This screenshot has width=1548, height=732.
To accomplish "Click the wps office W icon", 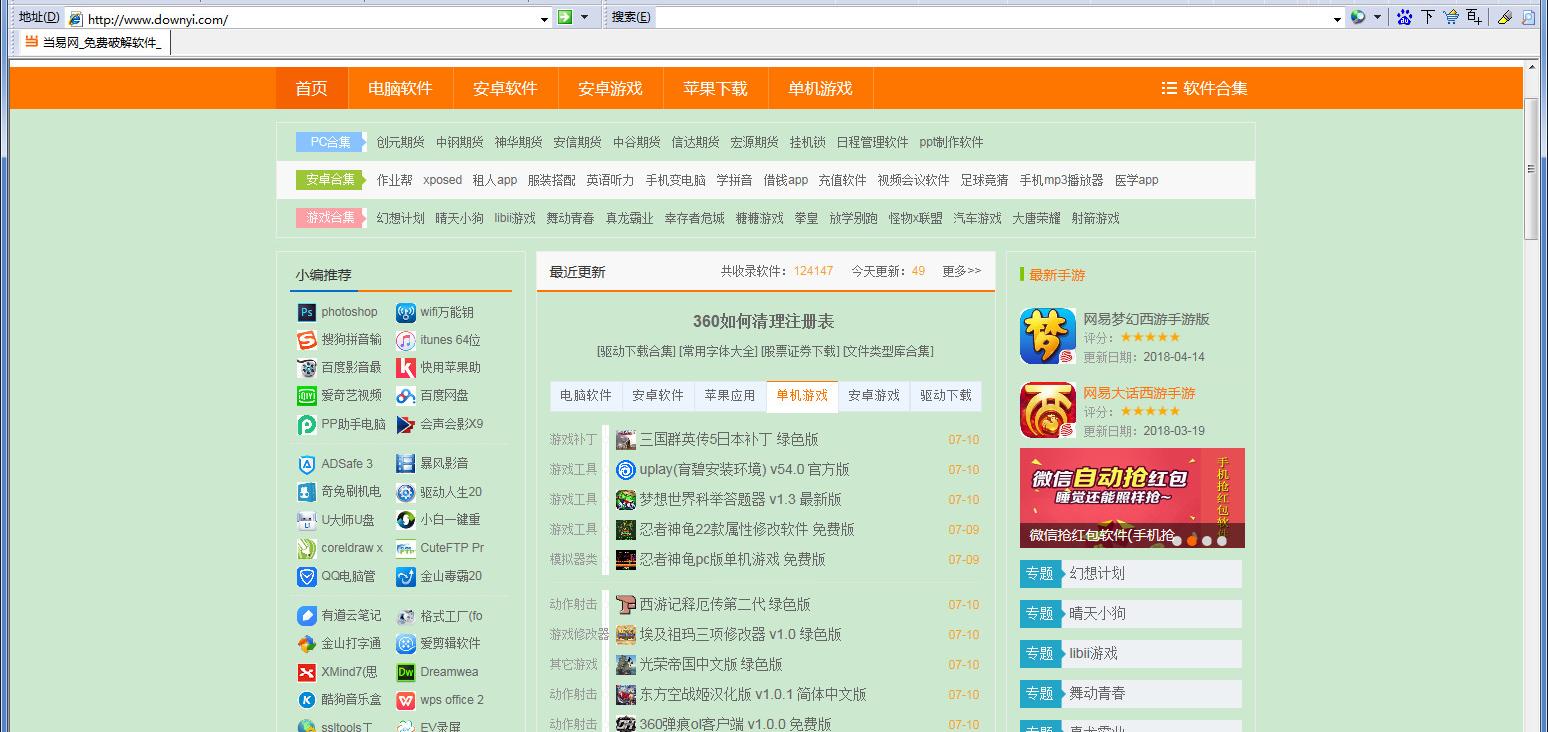I will click(405, 700).
